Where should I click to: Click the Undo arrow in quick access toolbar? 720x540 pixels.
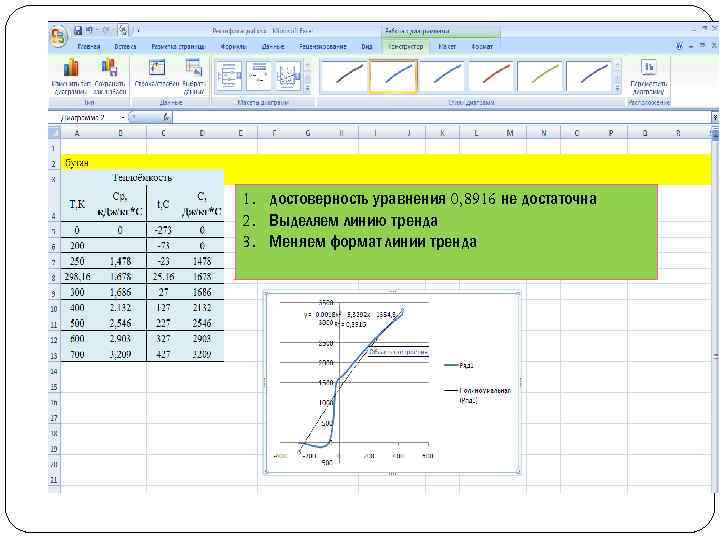pos(89,30)
